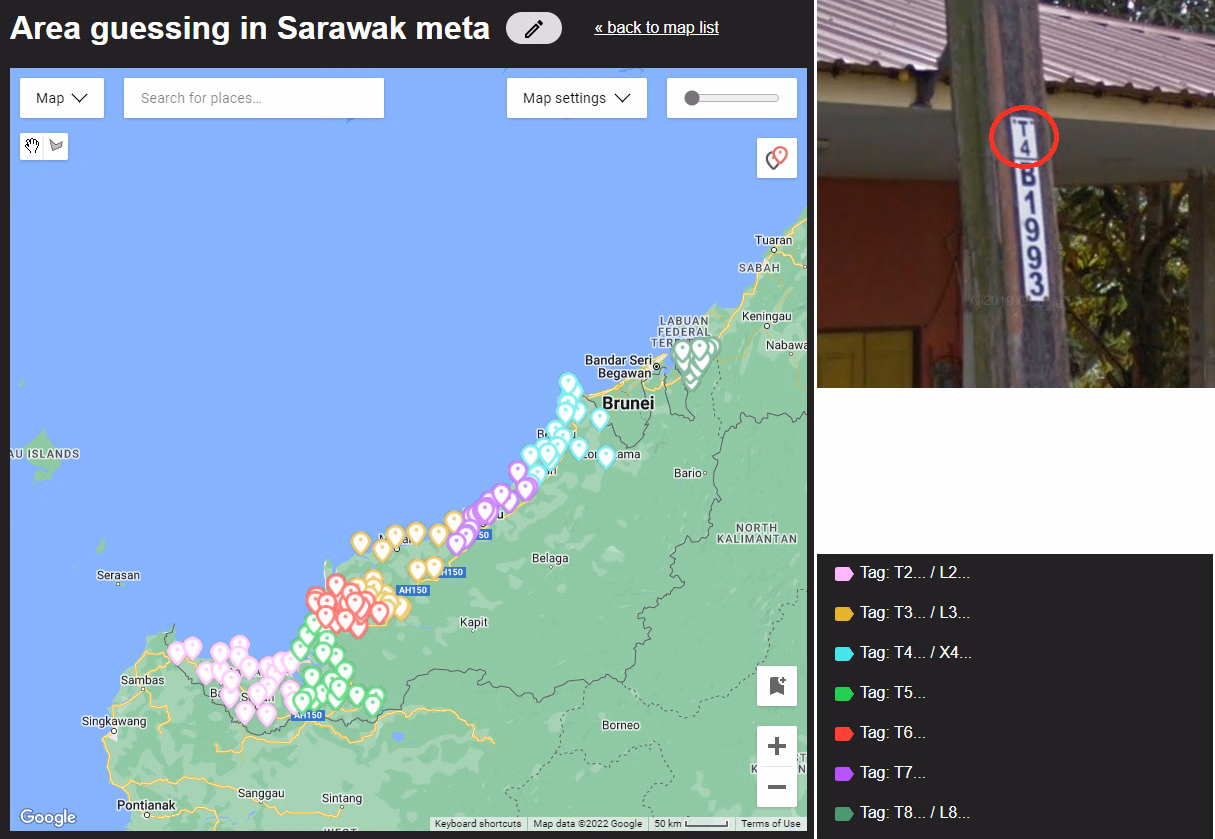1215x839 pixels.
Task: Zoom in with the plus button
Action: click(x=777, y=746)
